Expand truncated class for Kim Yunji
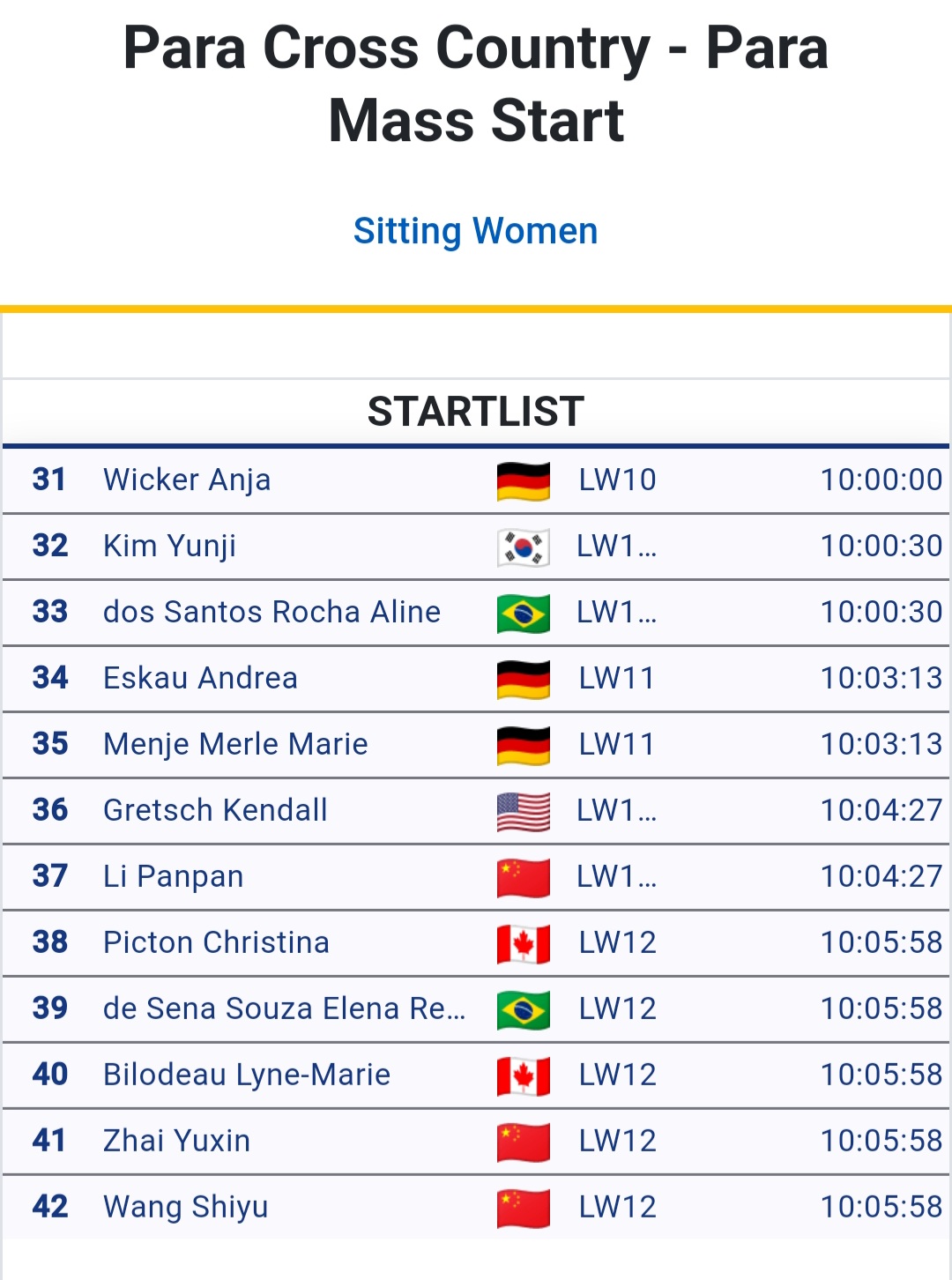Viewport: 952px width, 1280px height. (x=617, y=546)
